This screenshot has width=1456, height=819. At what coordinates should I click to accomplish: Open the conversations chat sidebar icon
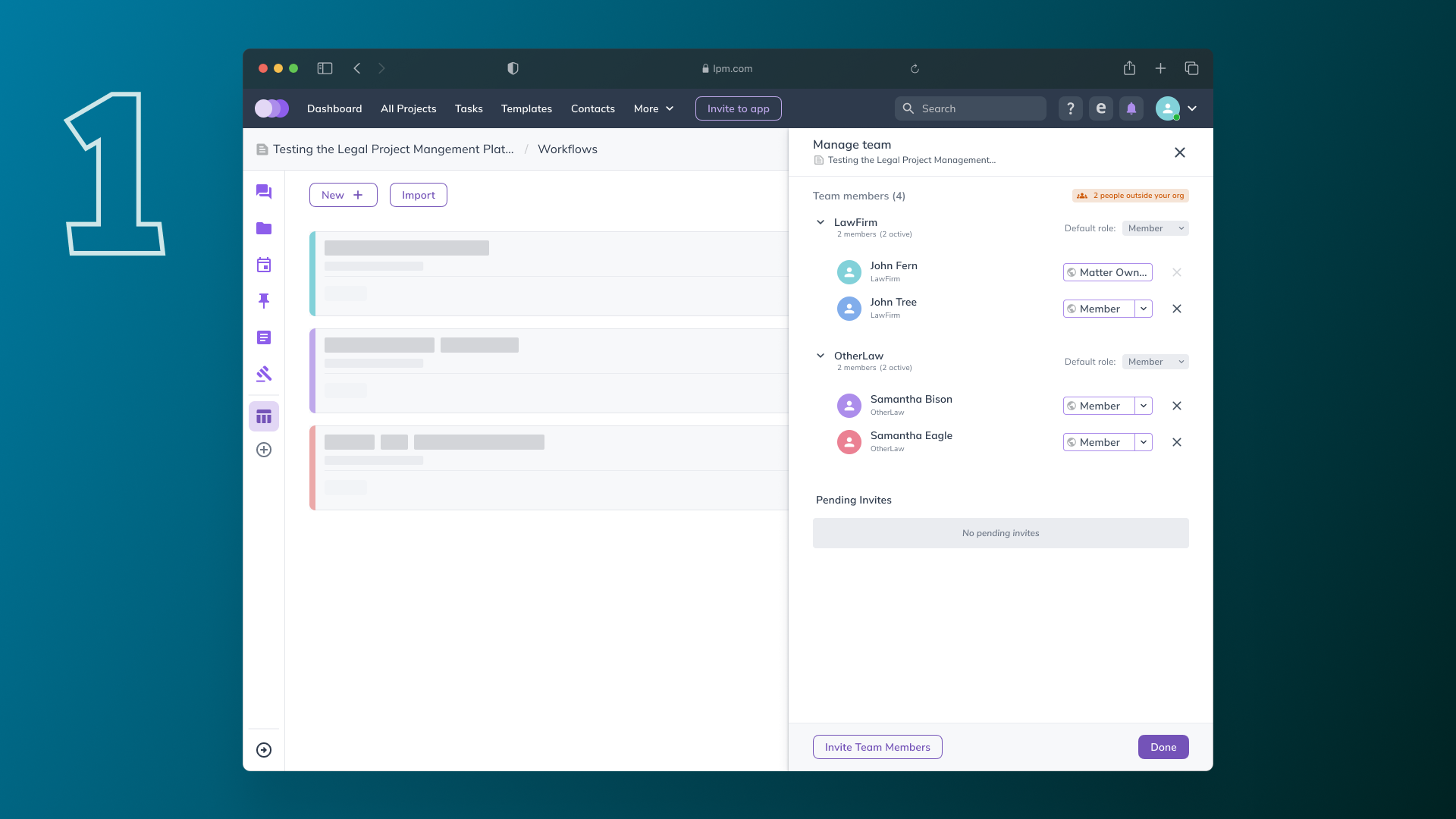(264, 192)
